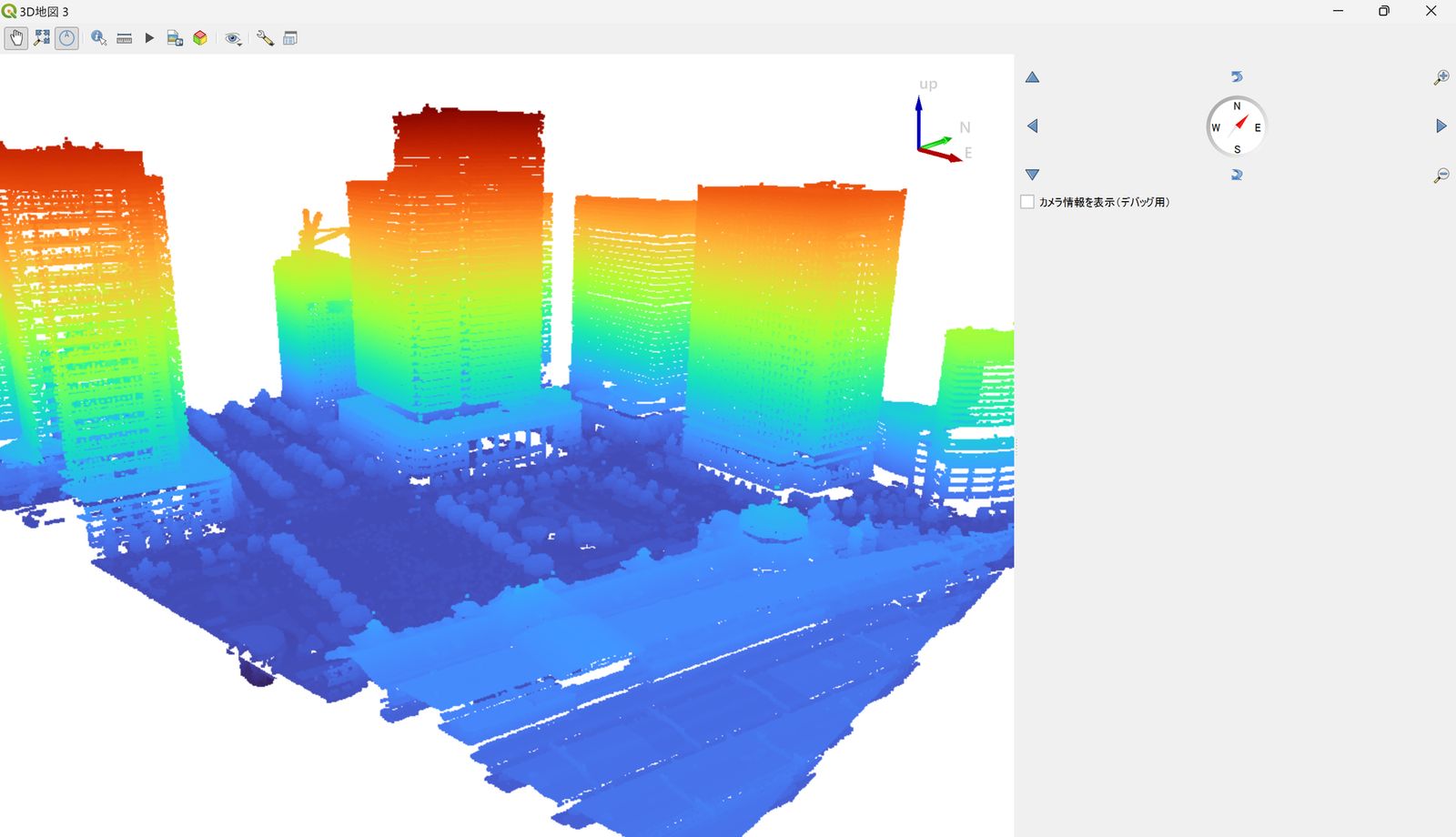The width and height of the screenshot is (1456, 837).
Task: Open 3D Configure wrench options
Action: pos(265,38)
